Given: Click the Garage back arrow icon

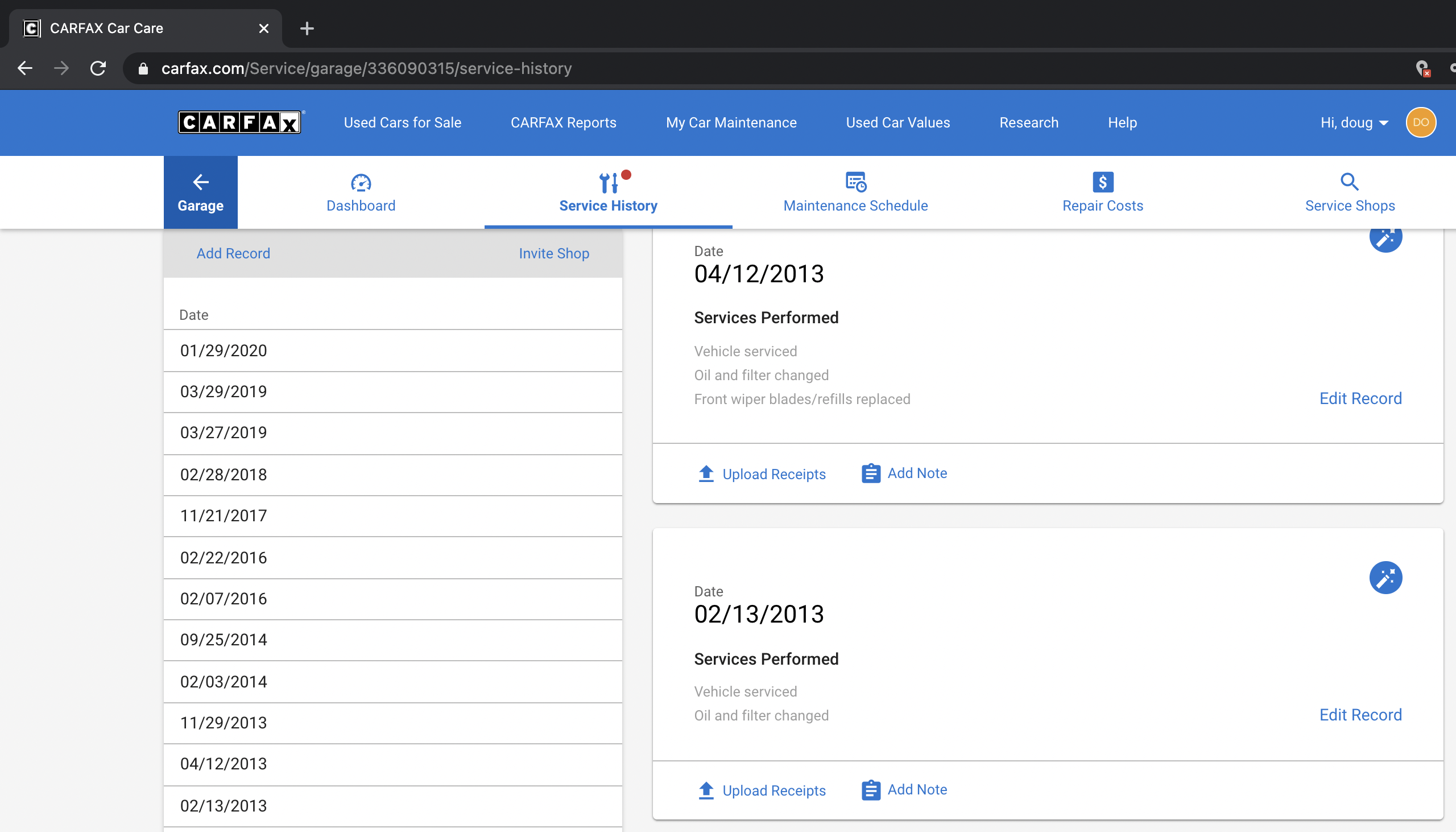Looking at the screenshot, I should click(200, 182).
